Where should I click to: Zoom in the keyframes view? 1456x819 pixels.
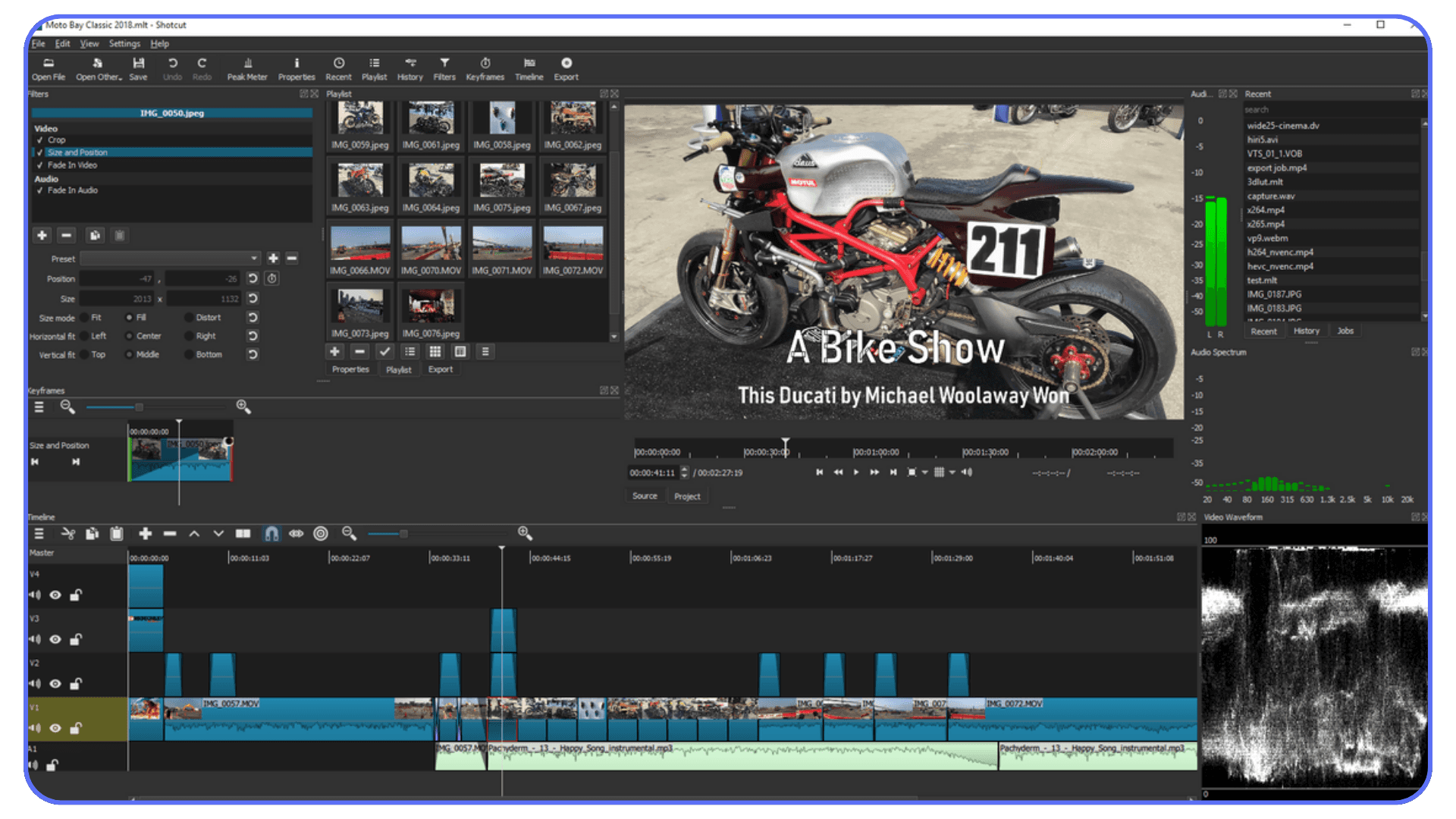243,406
